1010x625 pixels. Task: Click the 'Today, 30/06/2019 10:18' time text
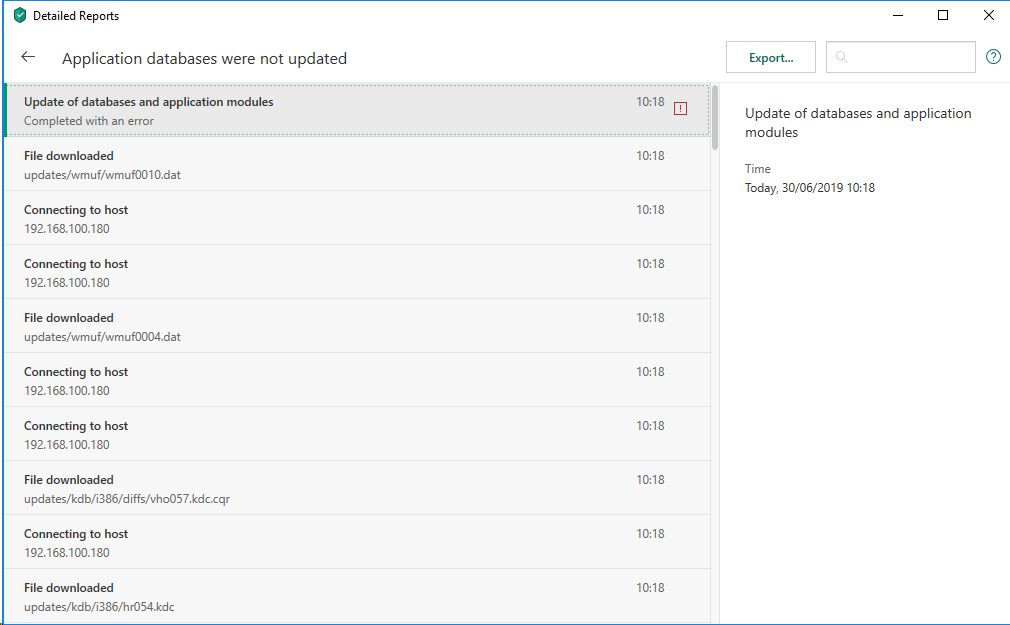pos(809,188)
